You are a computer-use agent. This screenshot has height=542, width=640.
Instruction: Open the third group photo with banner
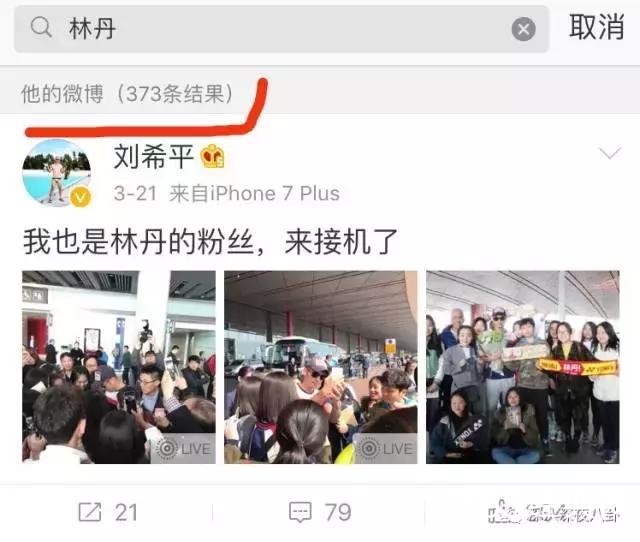point(522,367)
